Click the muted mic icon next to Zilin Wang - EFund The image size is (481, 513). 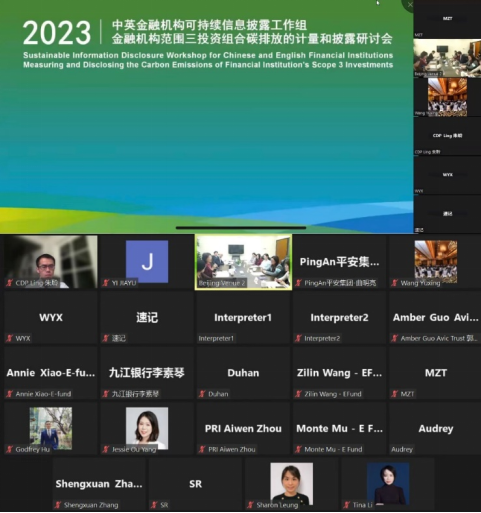(299, 394)
